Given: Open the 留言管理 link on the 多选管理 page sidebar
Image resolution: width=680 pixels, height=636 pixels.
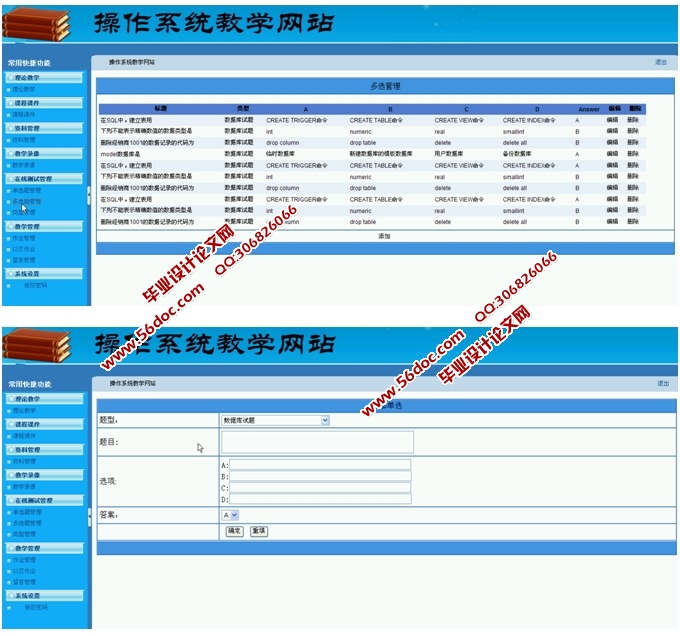Looking at the screenshot, I should point(24,260).
